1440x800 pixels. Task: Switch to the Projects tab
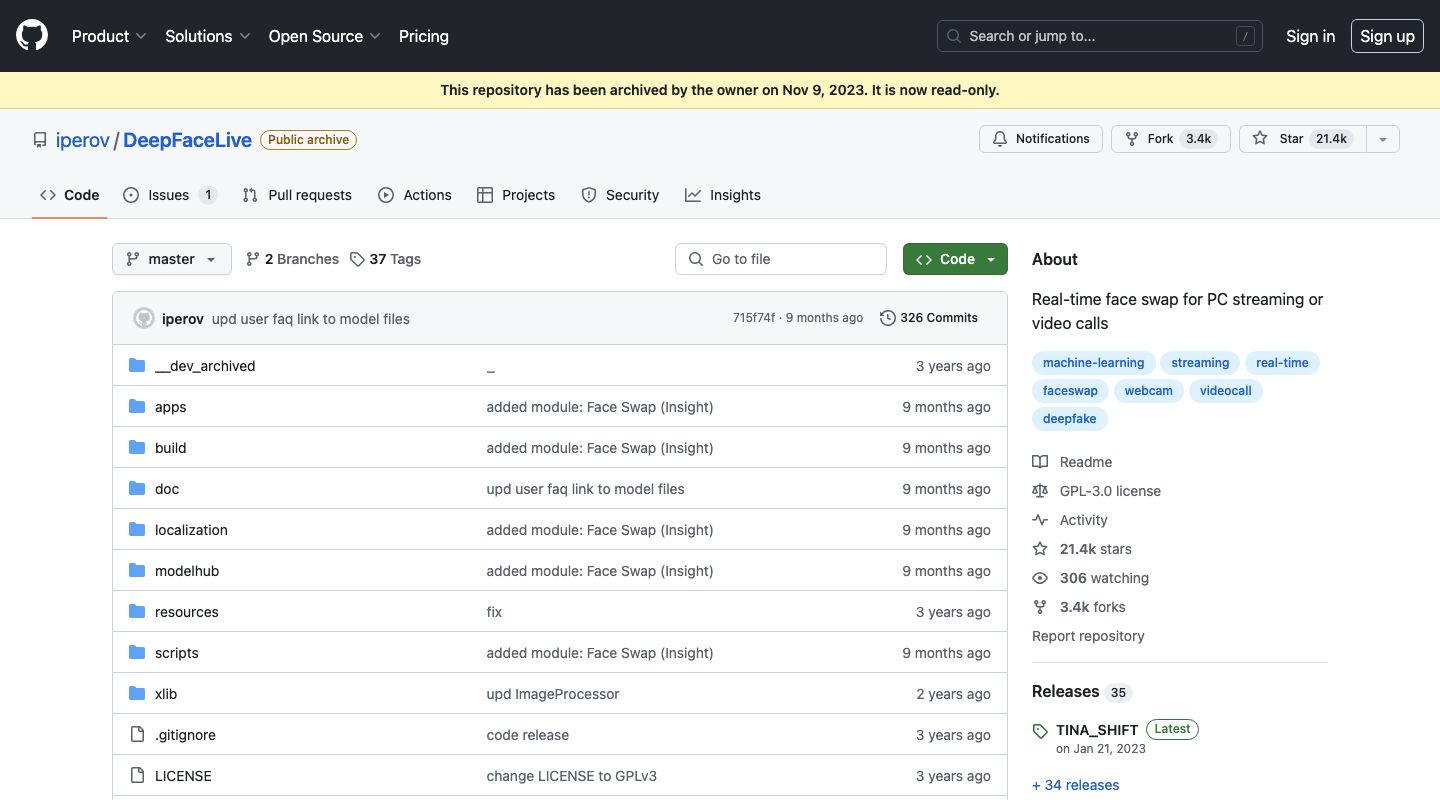click(516, 195)
